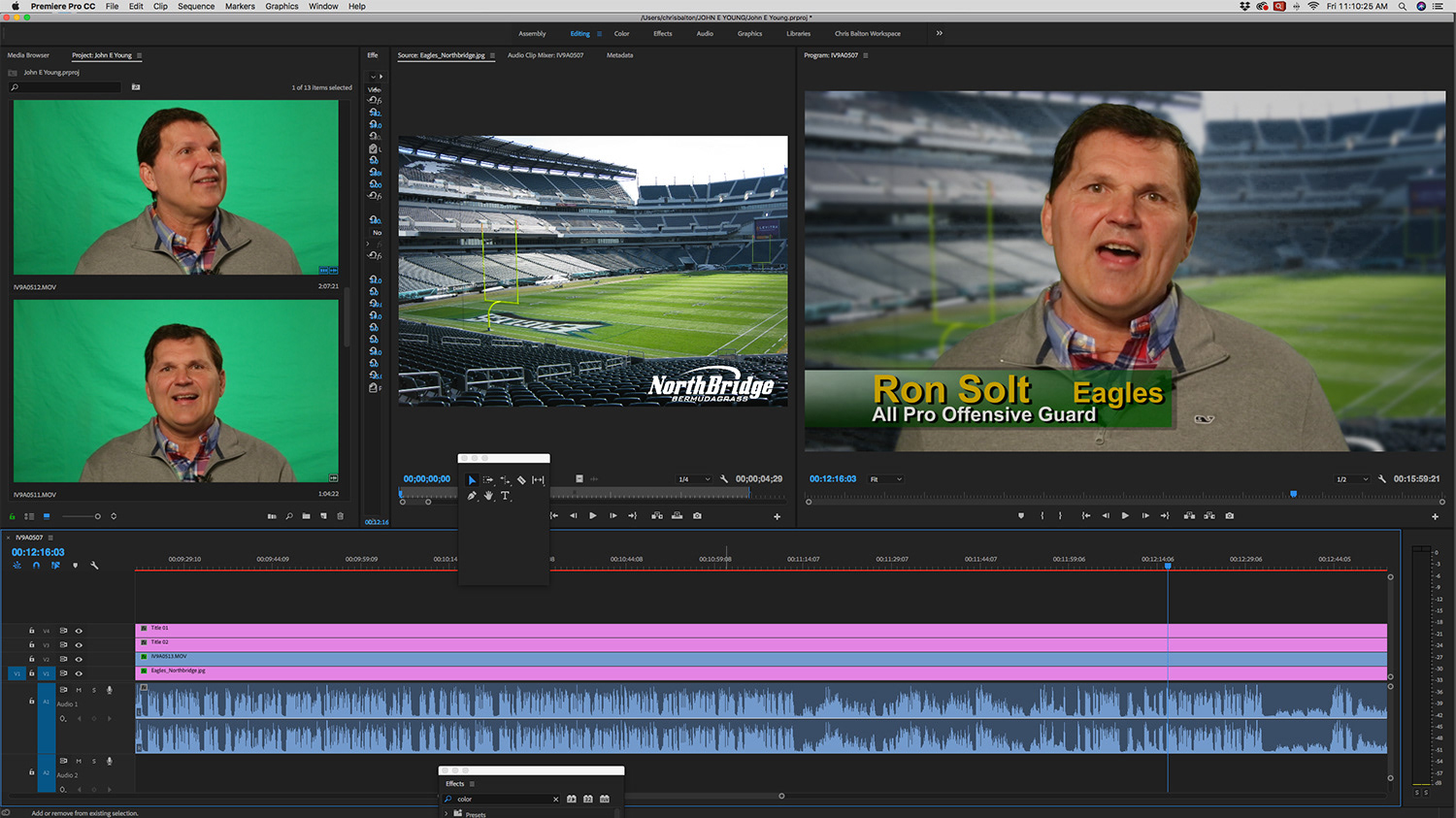This screenshot has height=818, width=1456.
Task: Click Extract button in Program monitor
Action: tap(1209, 515)
